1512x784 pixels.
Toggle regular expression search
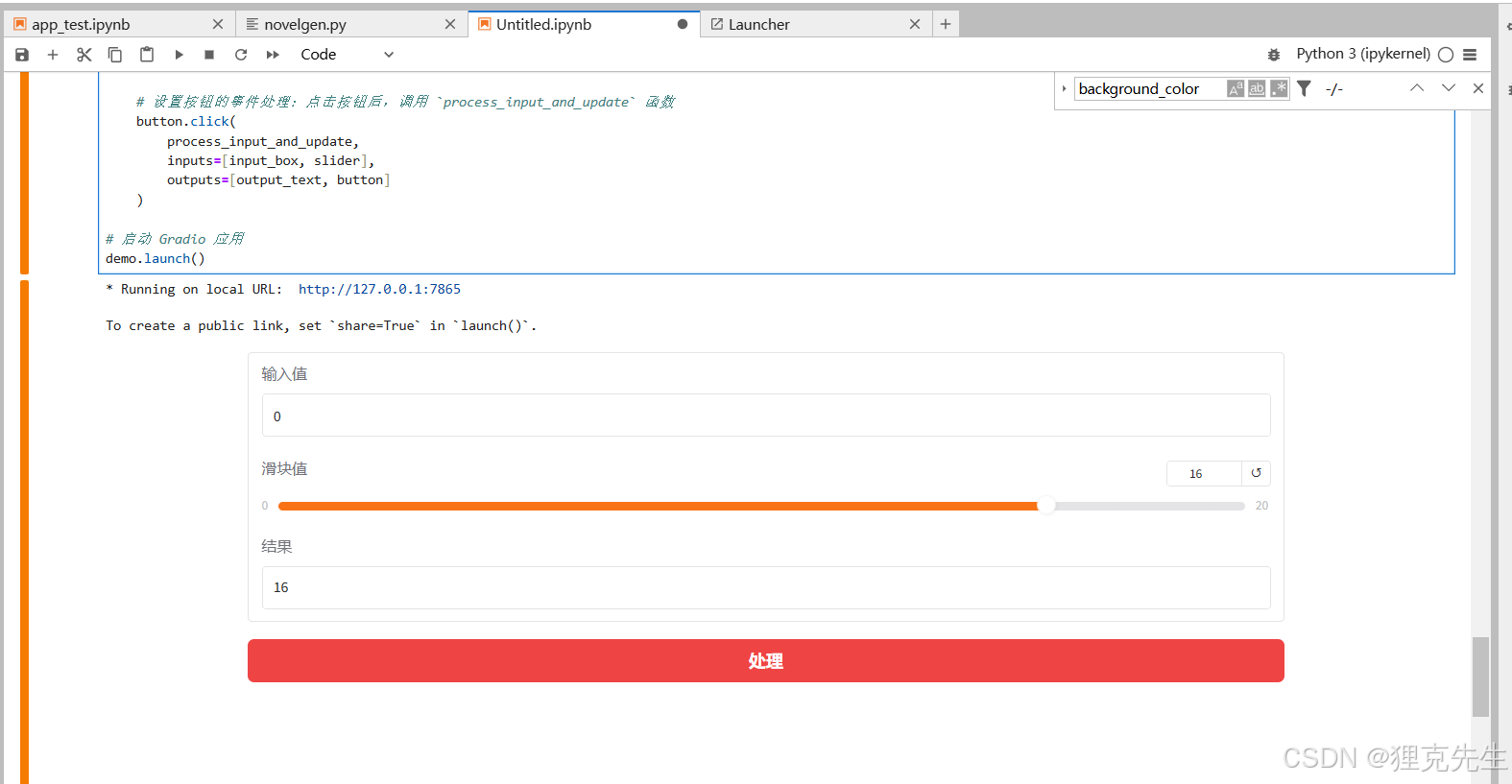[1279, 88]
